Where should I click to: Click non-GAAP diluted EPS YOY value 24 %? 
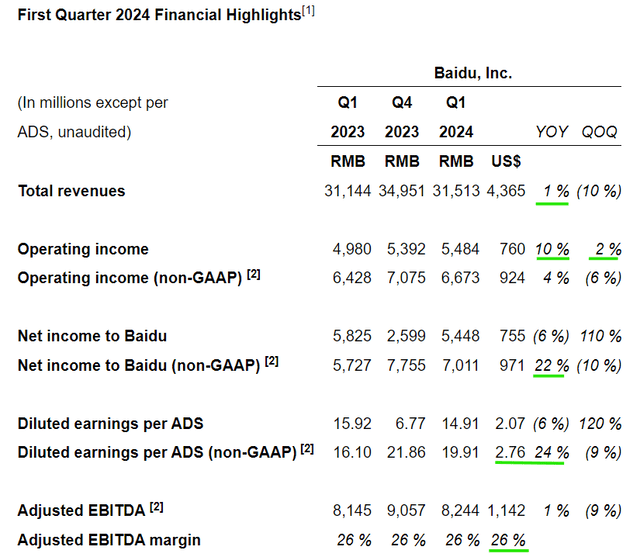[552, 453]
